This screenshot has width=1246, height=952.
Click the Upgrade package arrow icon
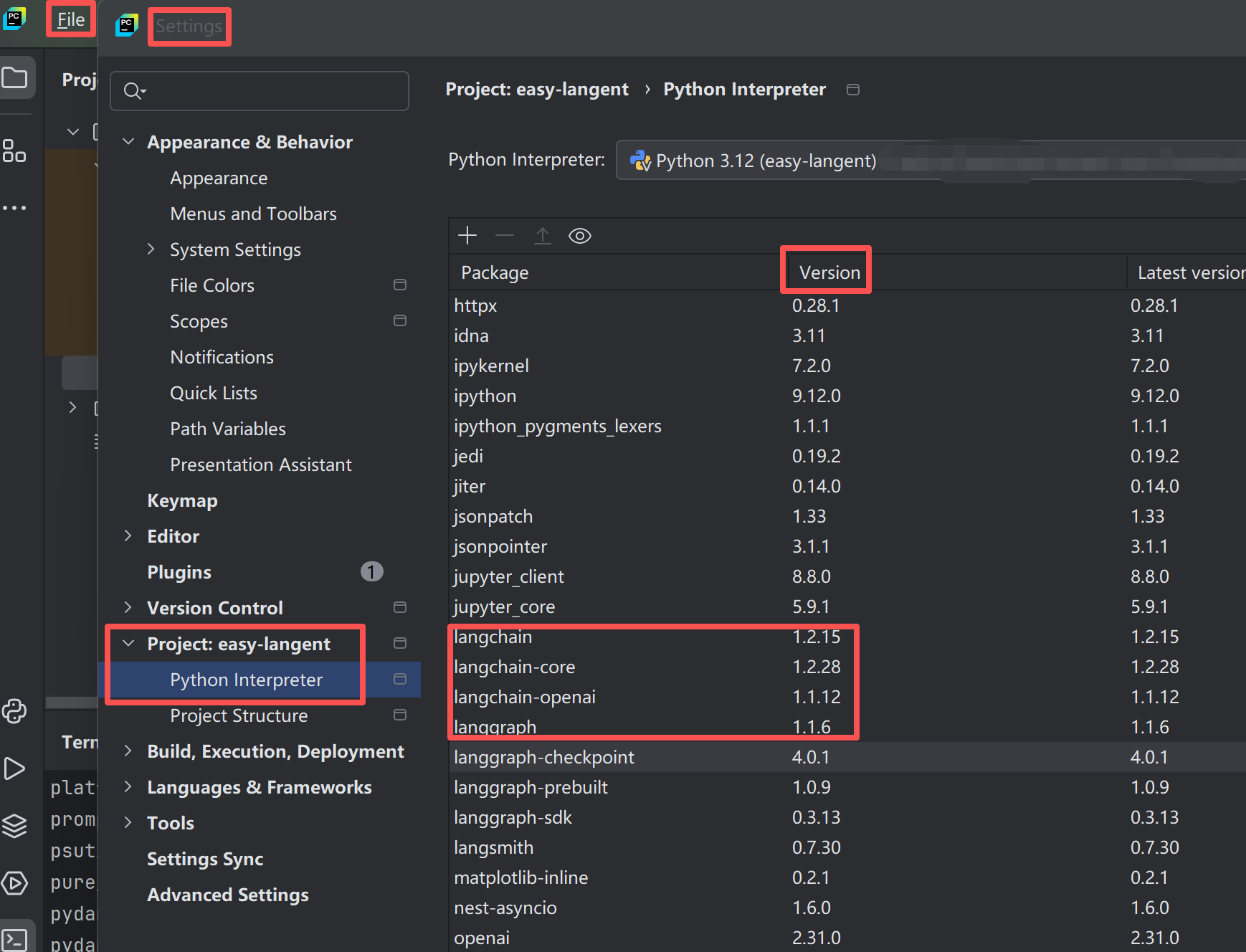click(543, 235)
